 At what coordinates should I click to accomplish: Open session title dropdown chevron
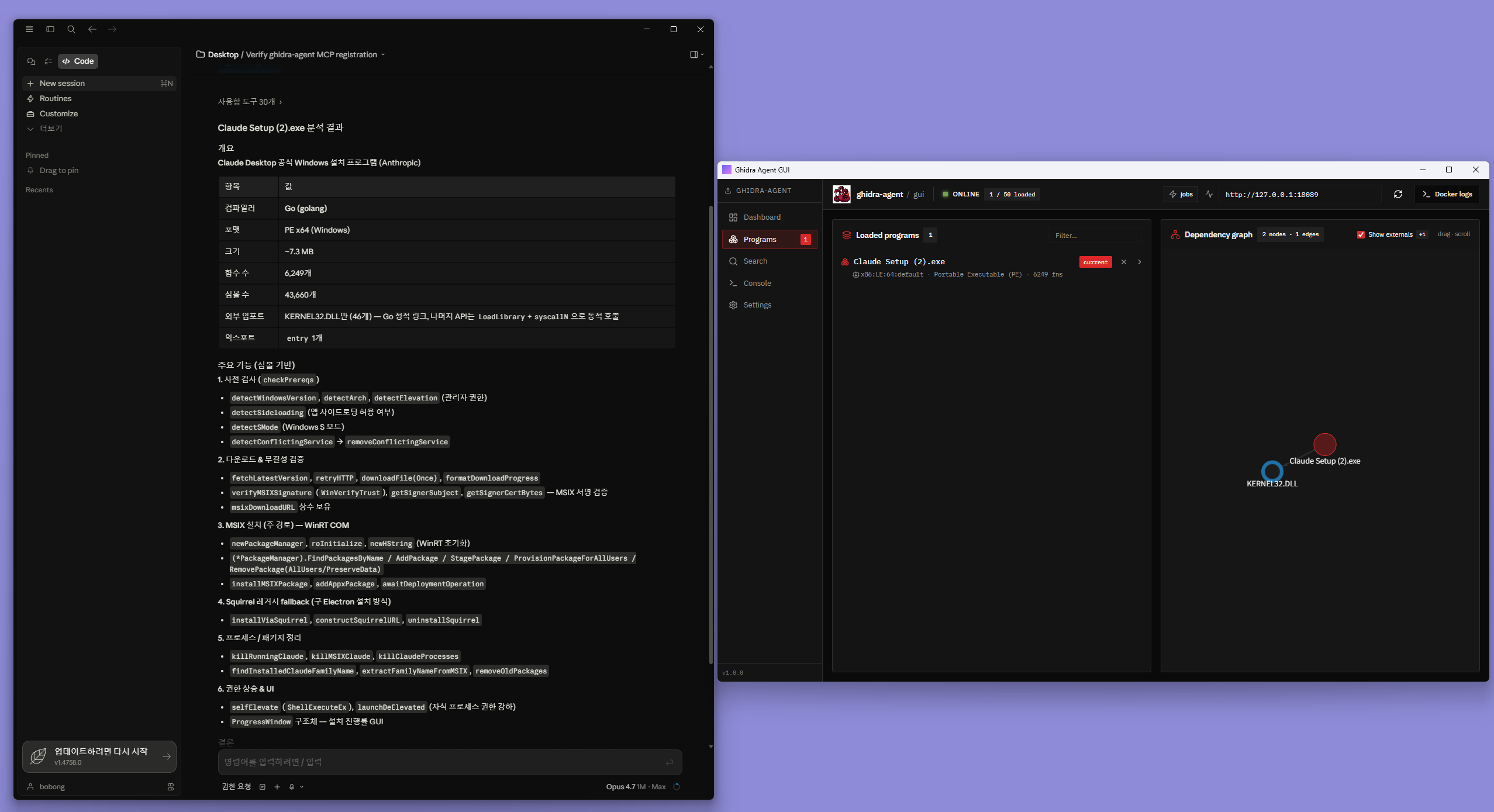(x=383, y=54)
